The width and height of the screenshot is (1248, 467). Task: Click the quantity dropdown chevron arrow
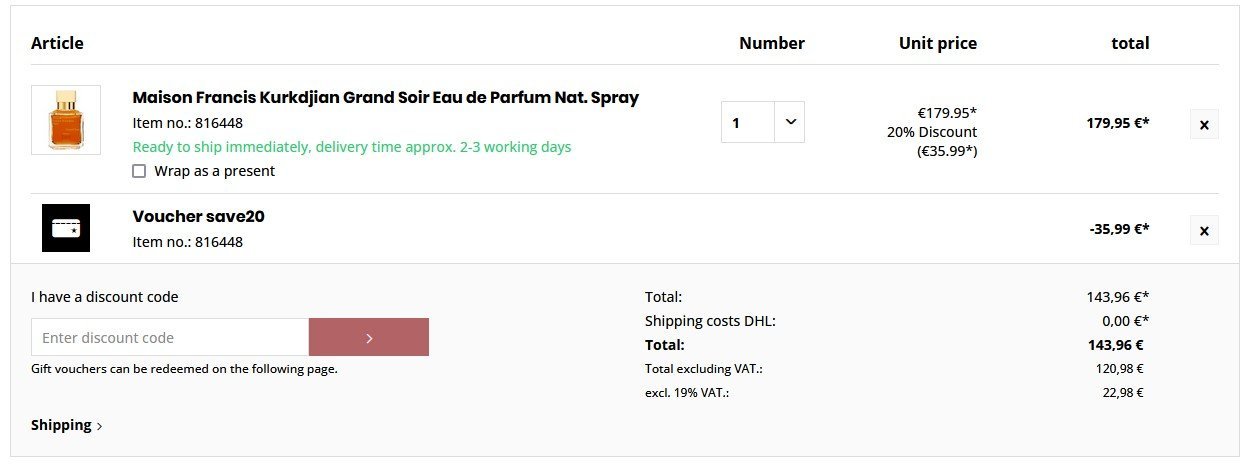tap(790, 122)
